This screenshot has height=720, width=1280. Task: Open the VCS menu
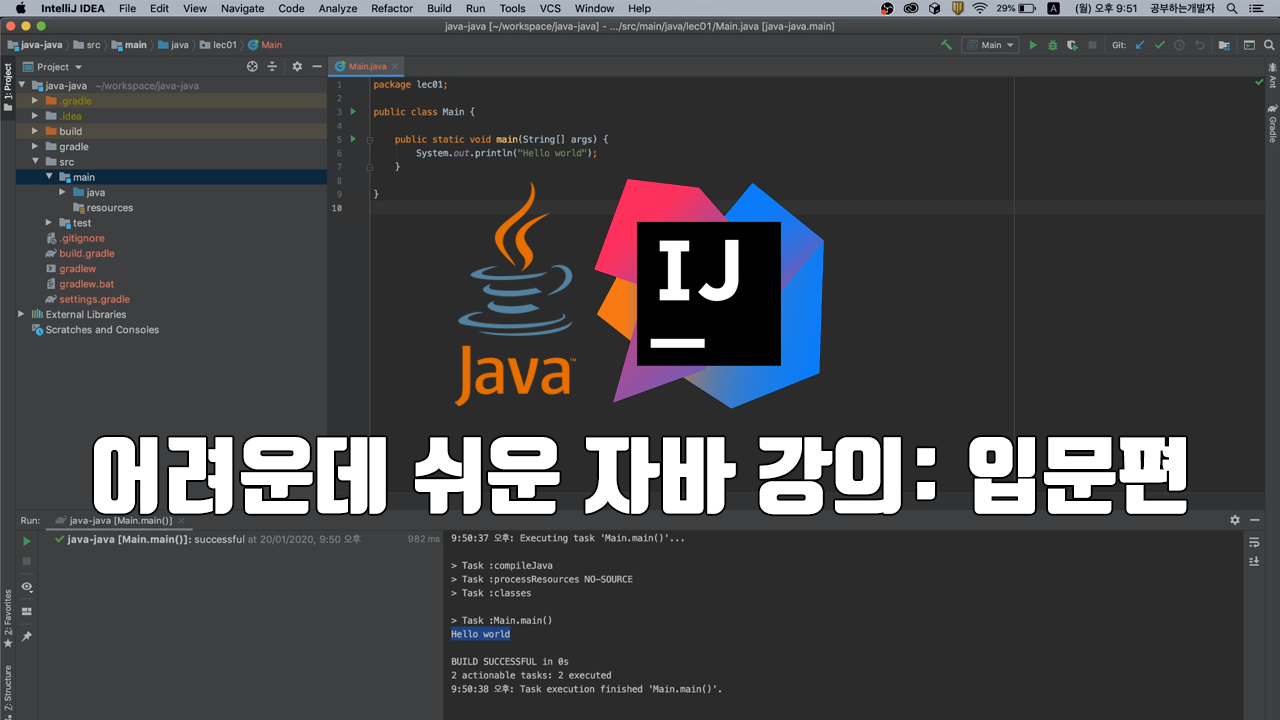coord(550,8)
